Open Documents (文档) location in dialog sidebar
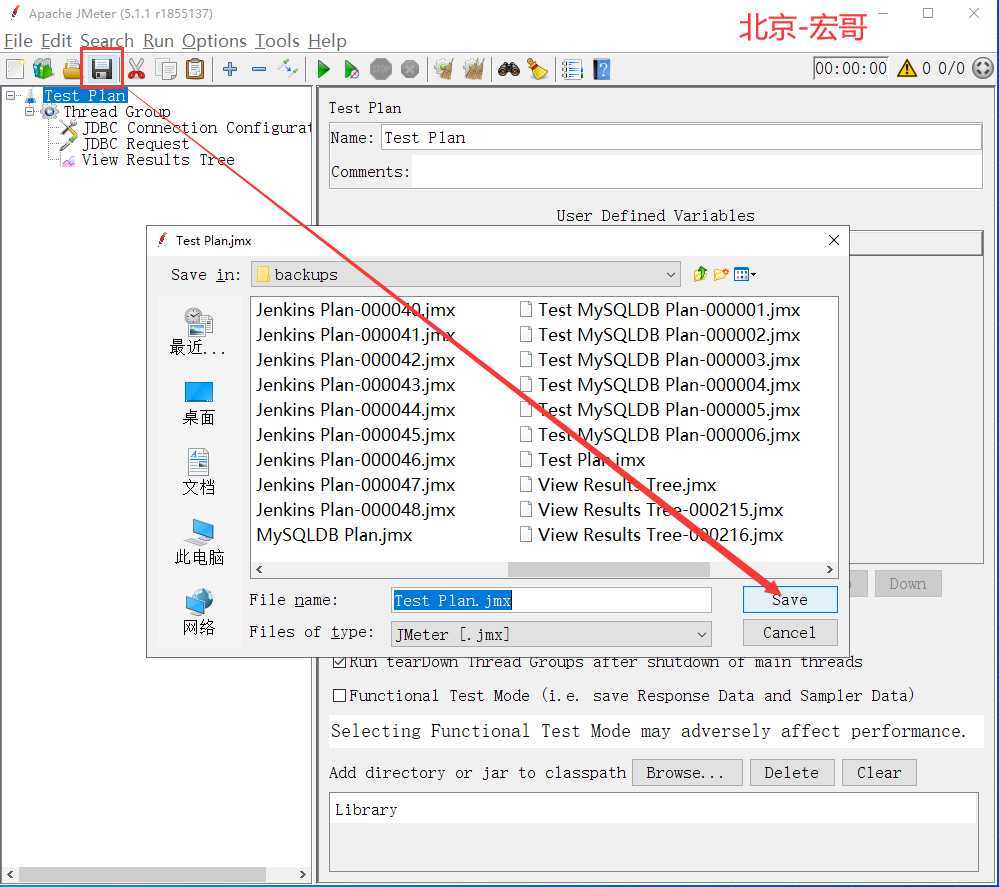The width and height of the screenshot is (999, 887). coord(198,472)
